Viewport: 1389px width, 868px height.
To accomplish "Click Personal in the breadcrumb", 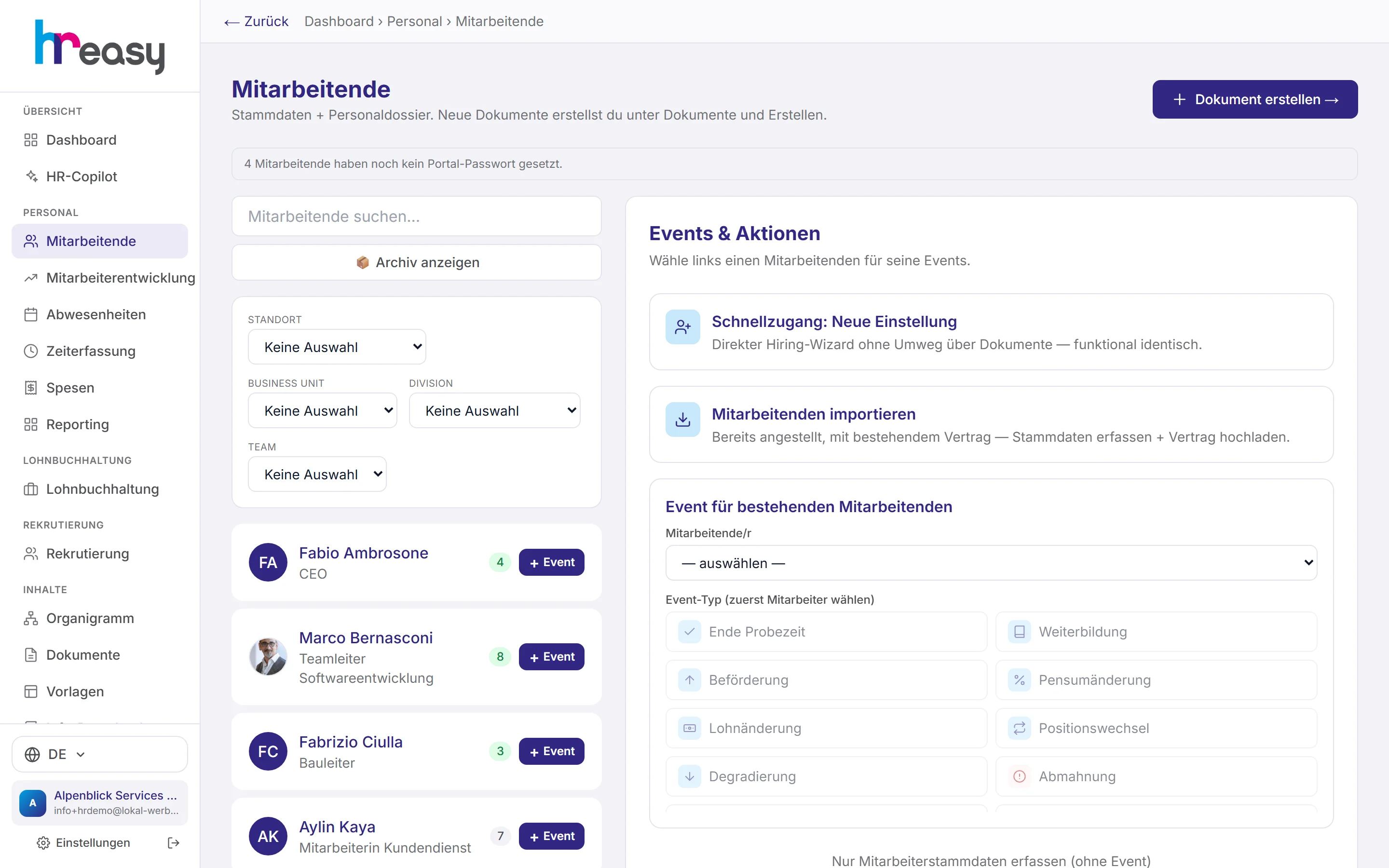I will pos(414,21).
